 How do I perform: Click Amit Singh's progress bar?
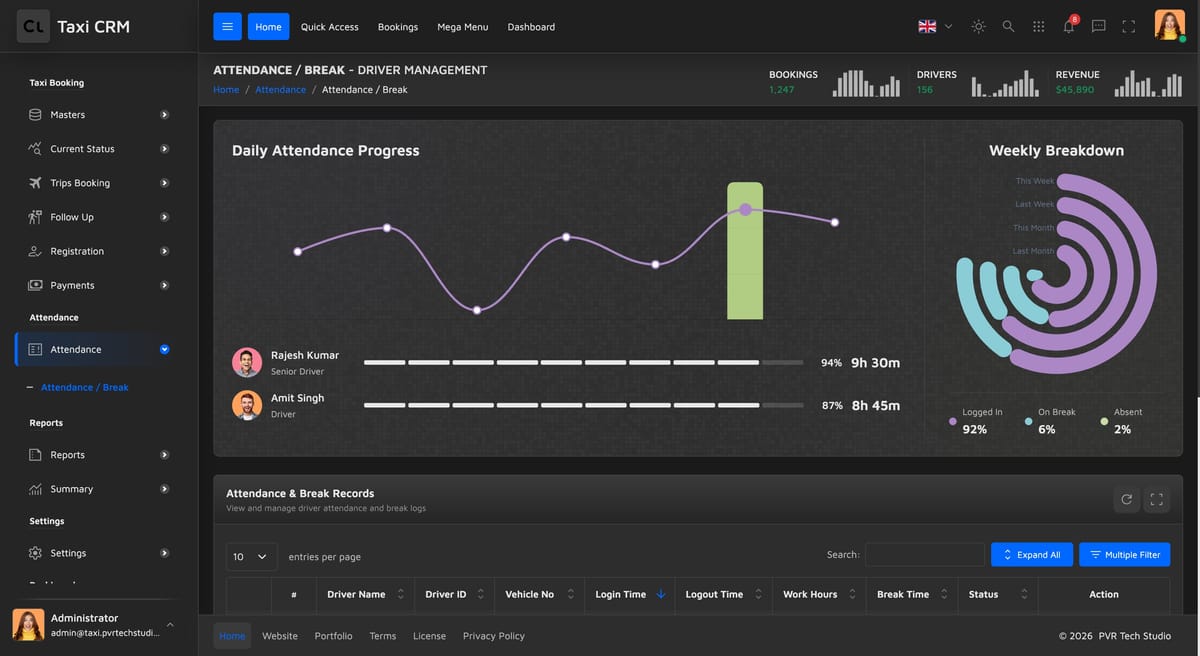point(584,405)
